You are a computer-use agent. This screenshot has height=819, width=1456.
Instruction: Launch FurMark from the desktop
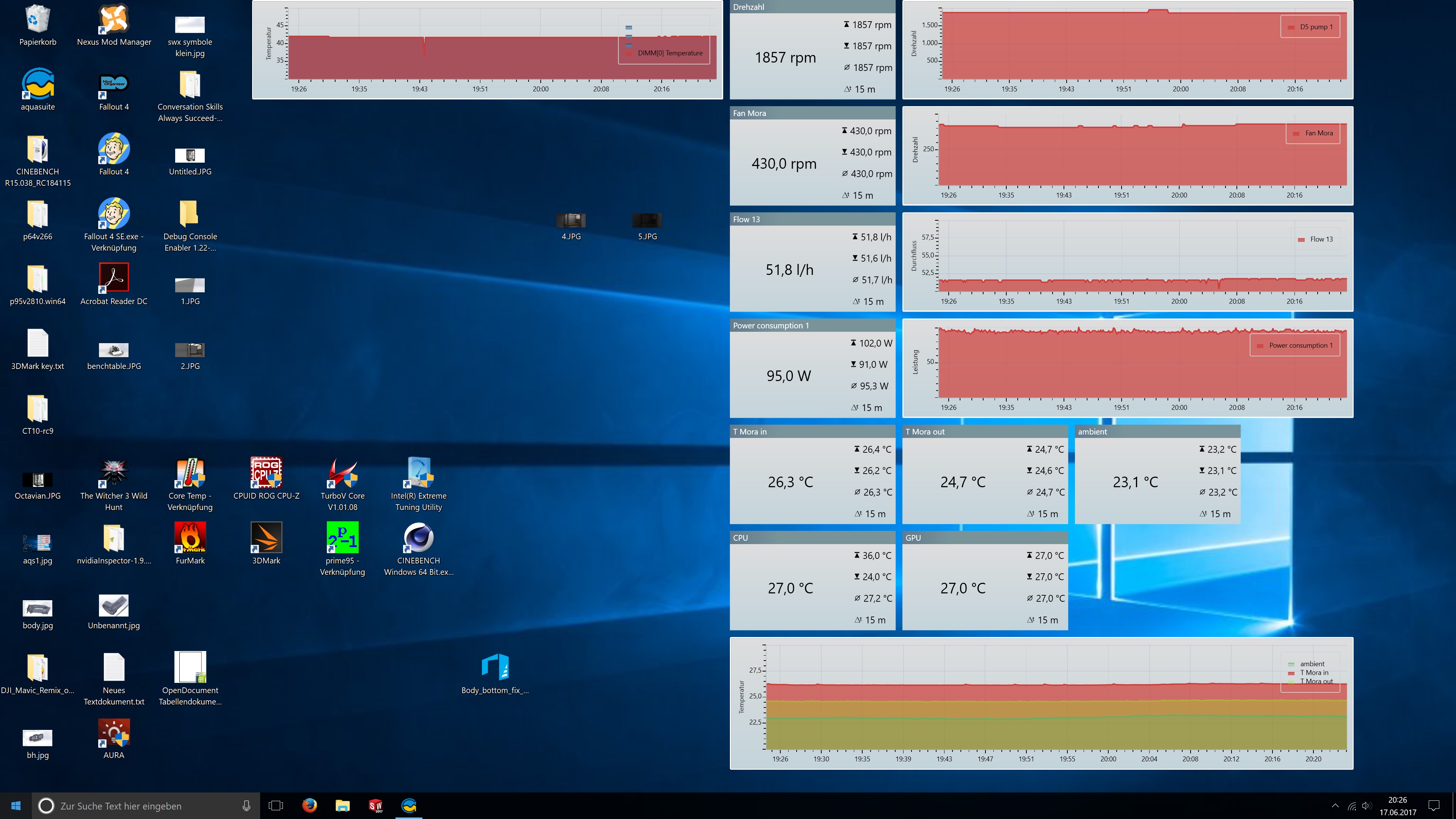coord(190,538)
